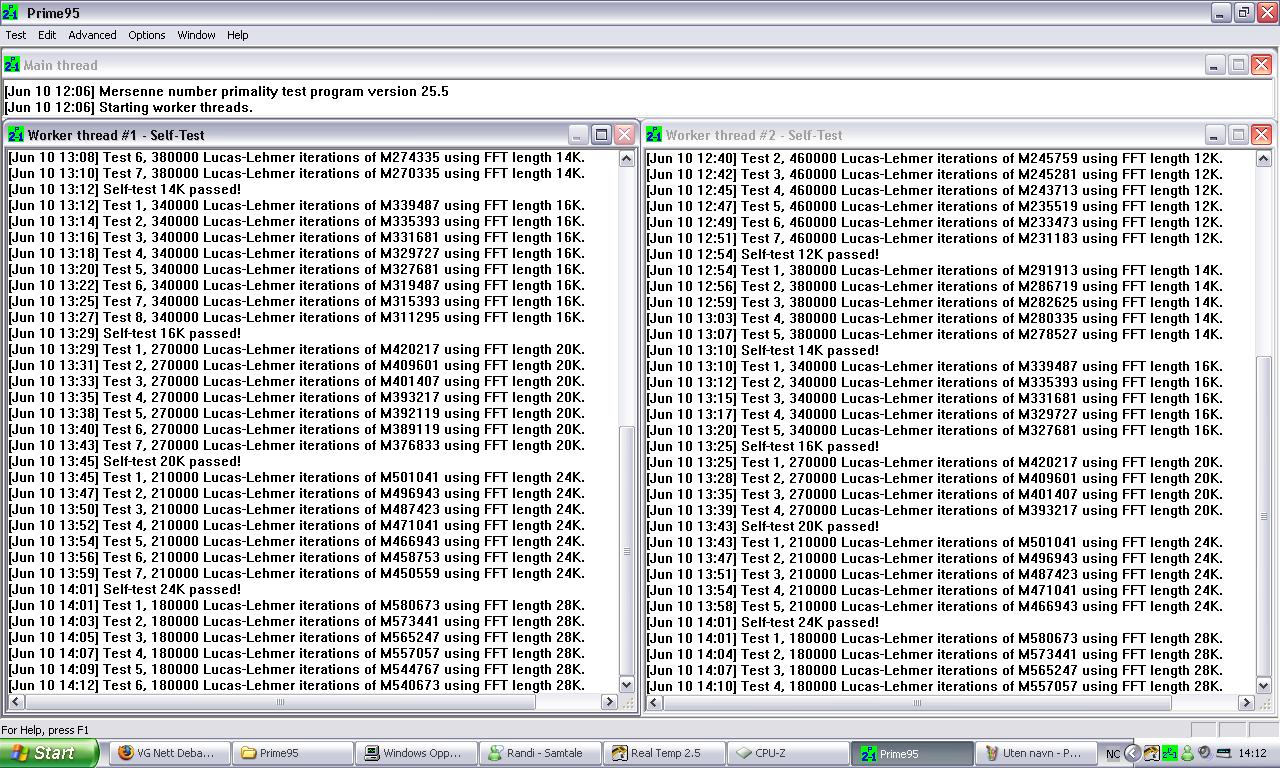Click 'Self-test 24K passed!' in Worker thread #2
Screen dimensions: 1280x768
tap(763, 622)
